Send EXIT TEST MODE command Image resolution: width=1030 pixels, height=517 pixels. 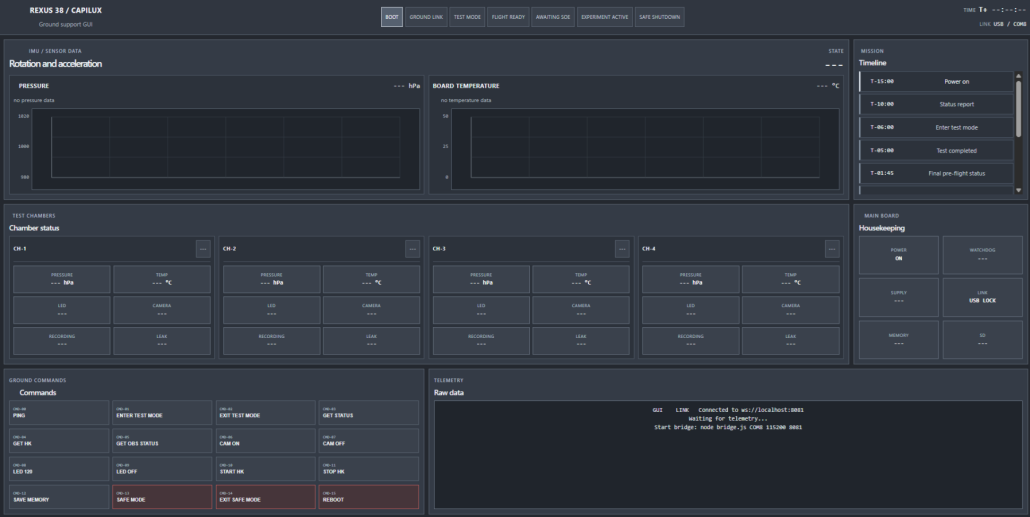click(265, 413)
